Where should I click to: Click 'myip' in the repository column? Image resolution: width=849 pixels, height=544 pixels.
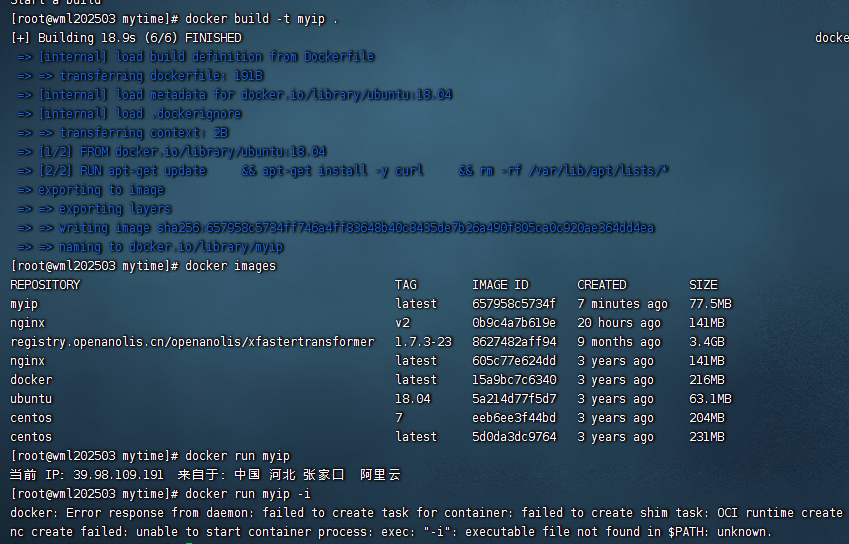tap(24, 304)
